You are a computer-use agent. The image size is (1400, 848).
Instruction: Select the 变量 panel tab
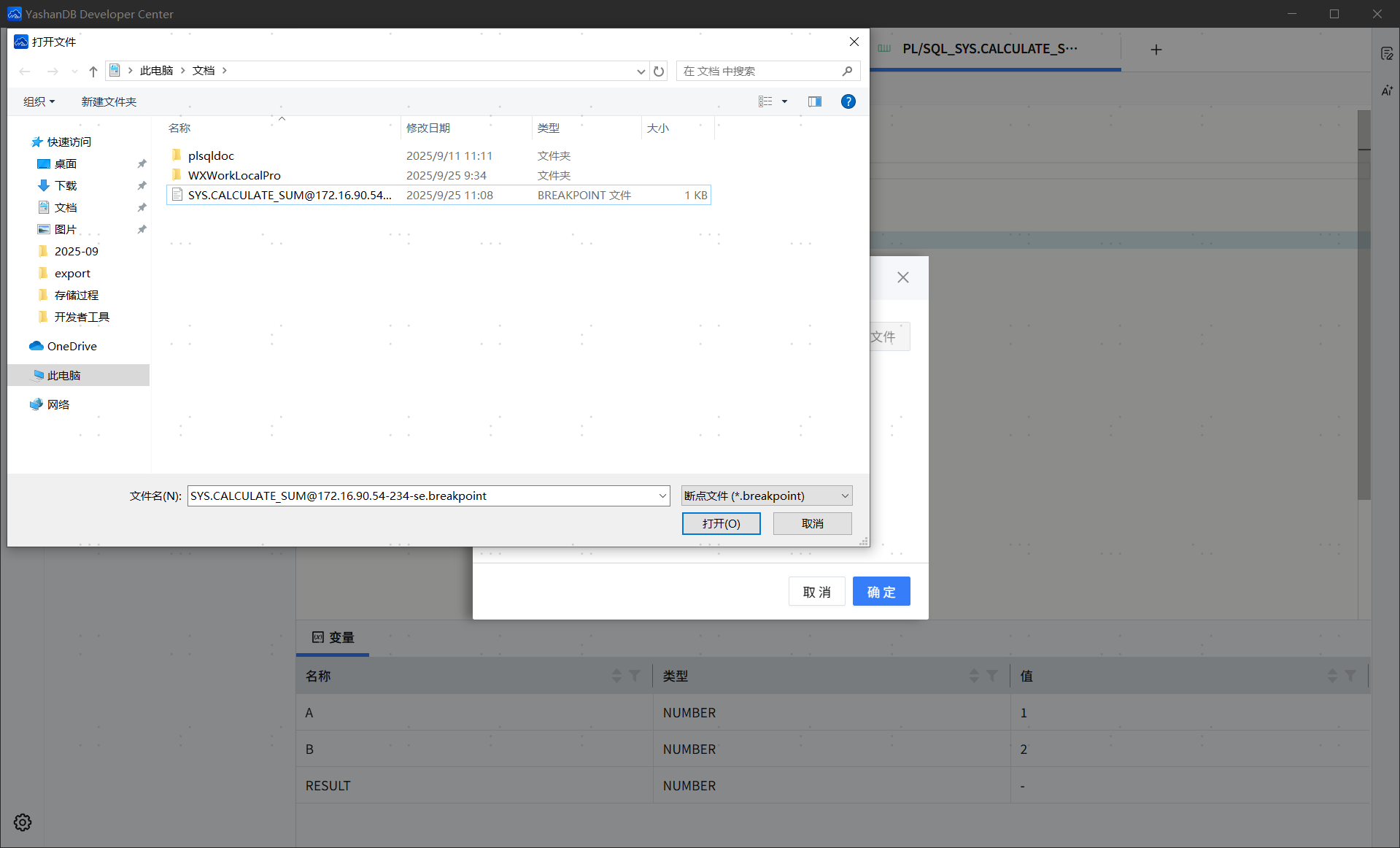click(x=333, y=637)
